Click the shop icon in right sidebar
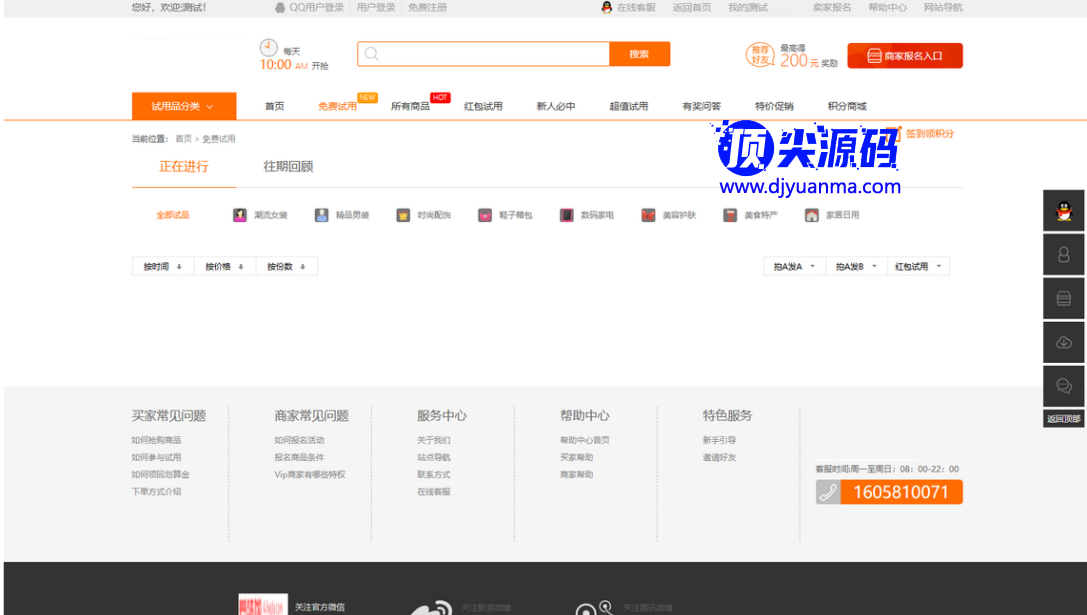1087x615 pixels. pos(1063,298)
